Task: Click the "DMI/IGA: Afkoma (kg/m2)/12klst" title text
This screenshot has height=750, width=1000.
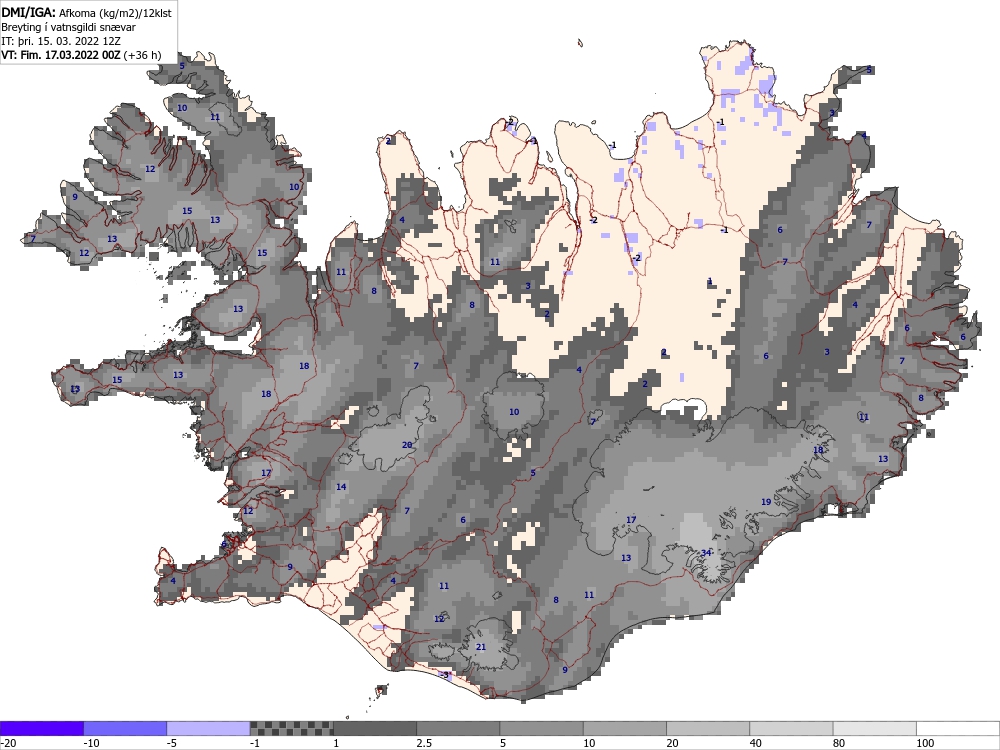Action: point(86,13)
